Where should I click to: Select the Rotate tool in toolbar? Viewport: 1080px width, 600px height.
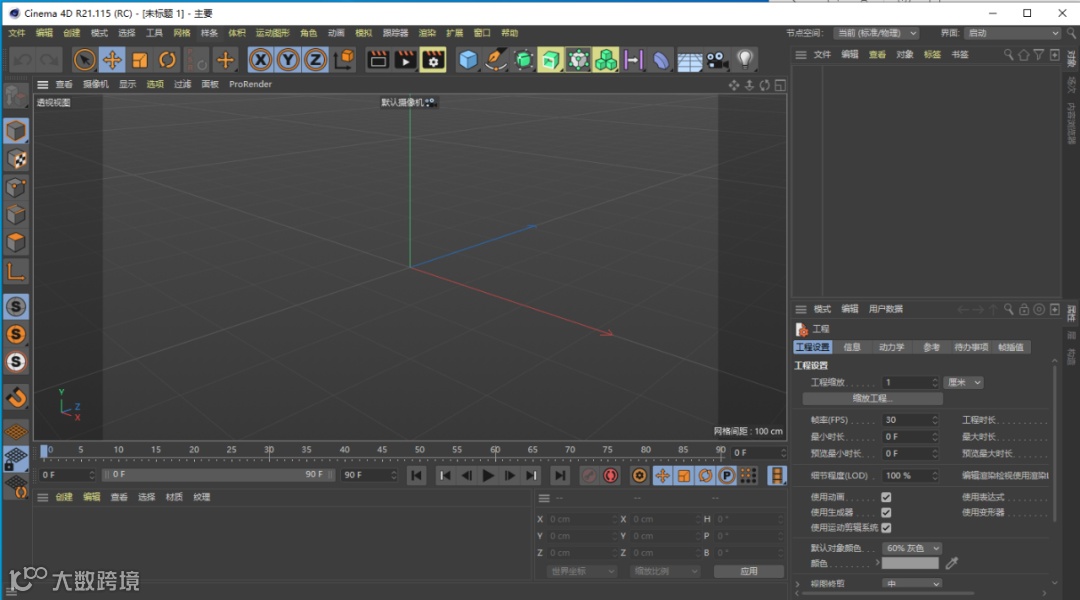point(167,60)
